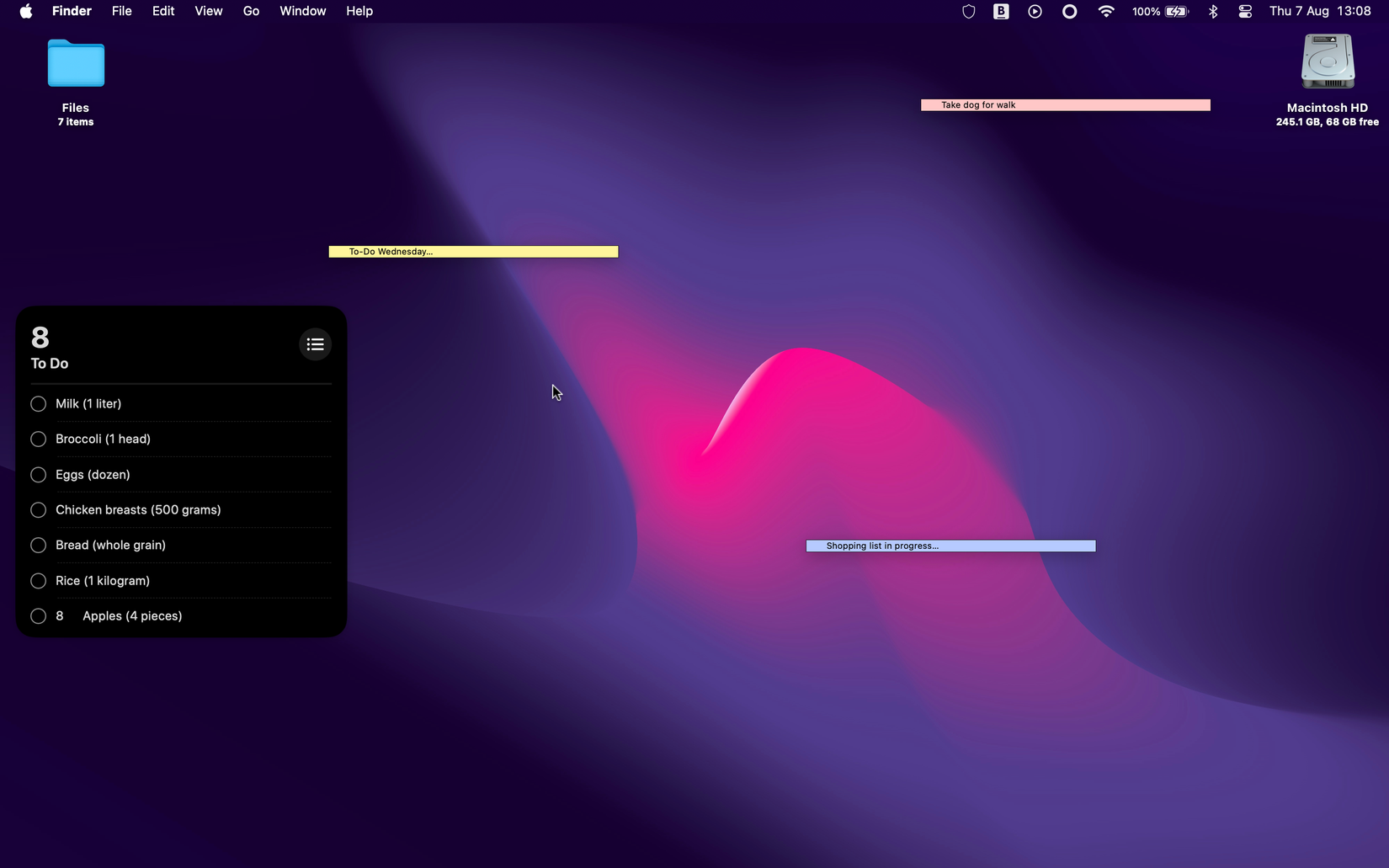The height and width of the screenshot is (868, 1389).
Task: Open the list options icon on the To Do widget
Action: pos(315,343)
